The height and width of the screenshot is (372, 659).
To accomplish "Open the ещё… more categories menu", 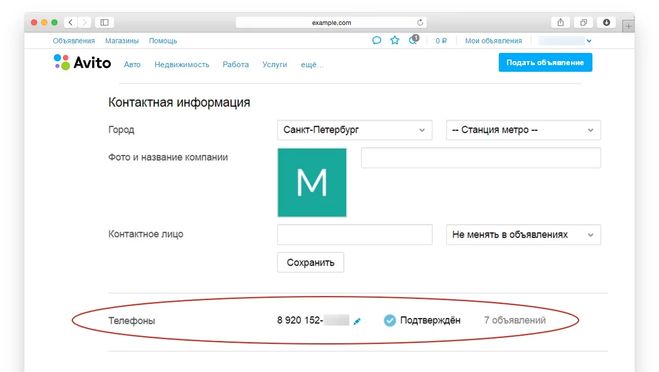I will 311,65.
